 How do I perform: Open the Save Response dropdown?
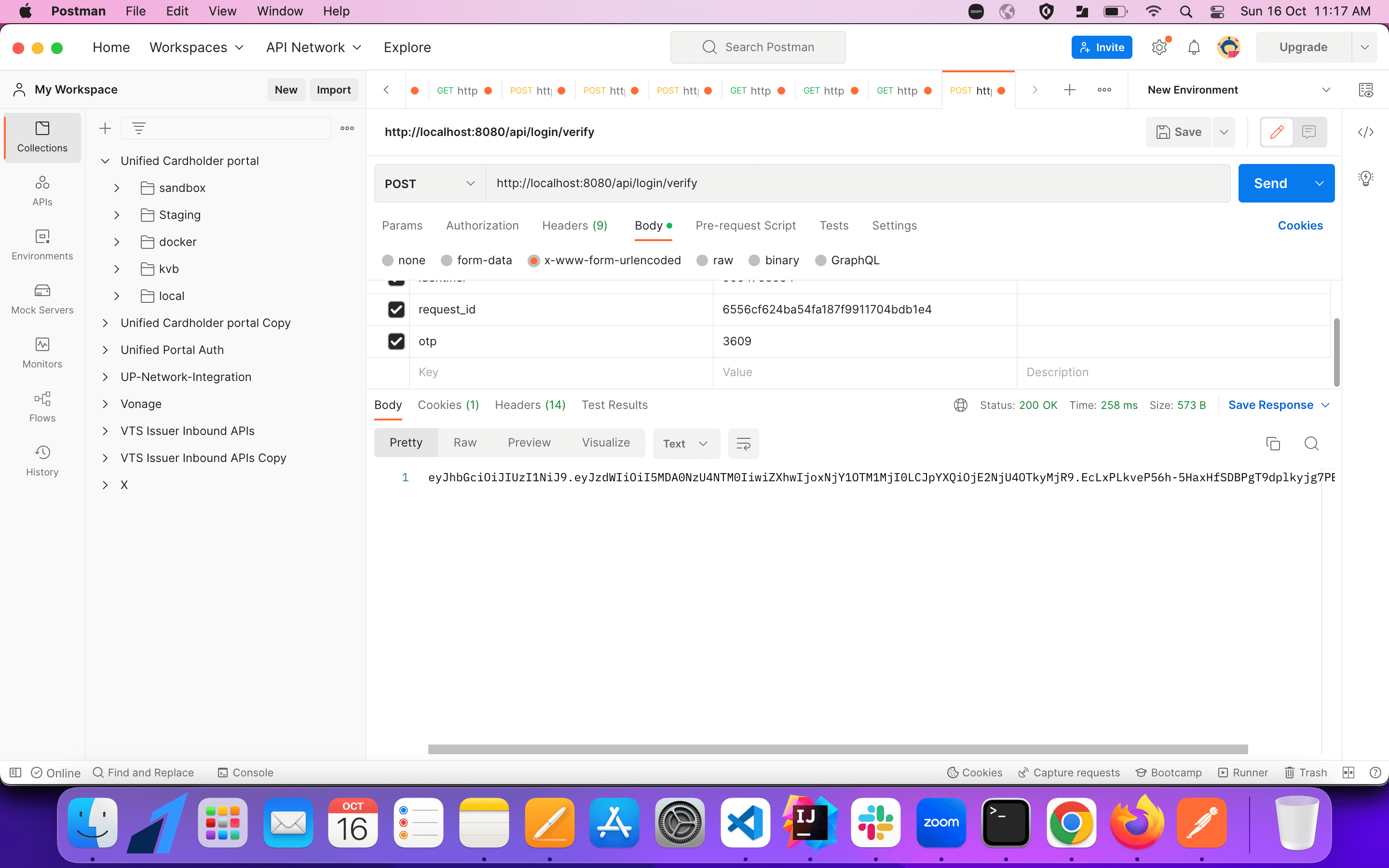(x=1279, y=405)
